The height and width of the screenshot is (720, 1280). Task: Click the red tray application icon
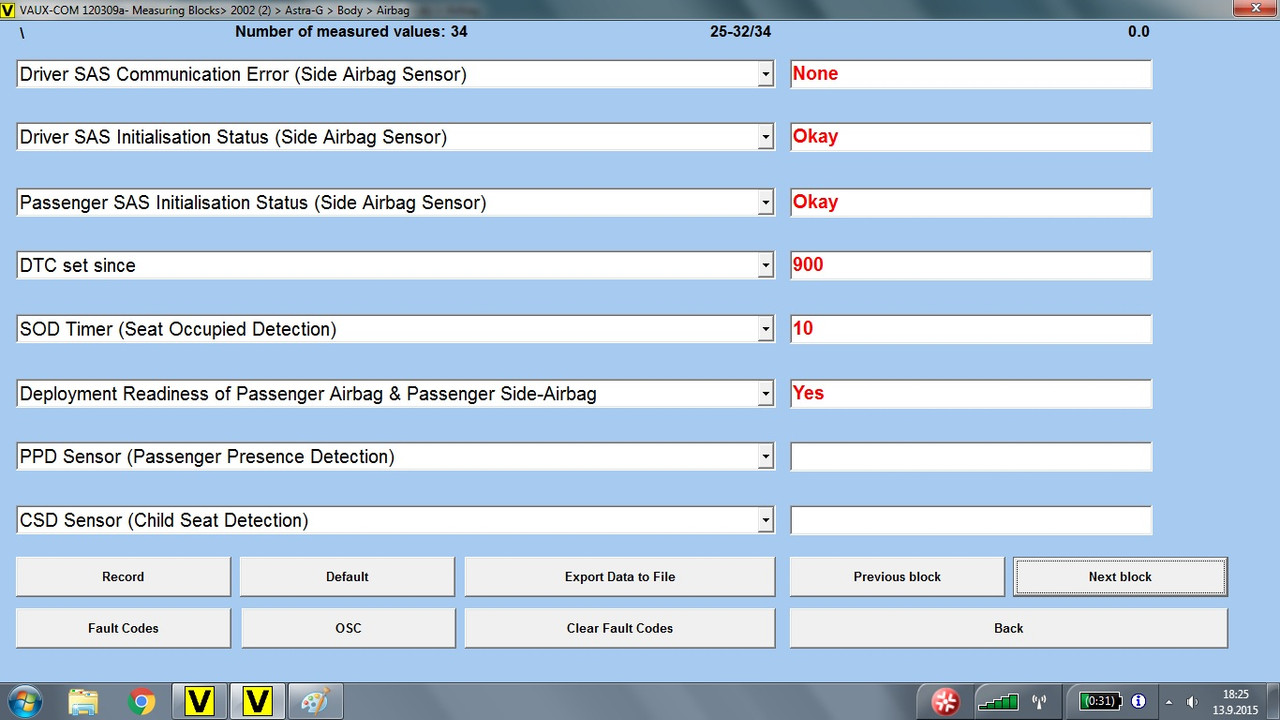[946, 702]
